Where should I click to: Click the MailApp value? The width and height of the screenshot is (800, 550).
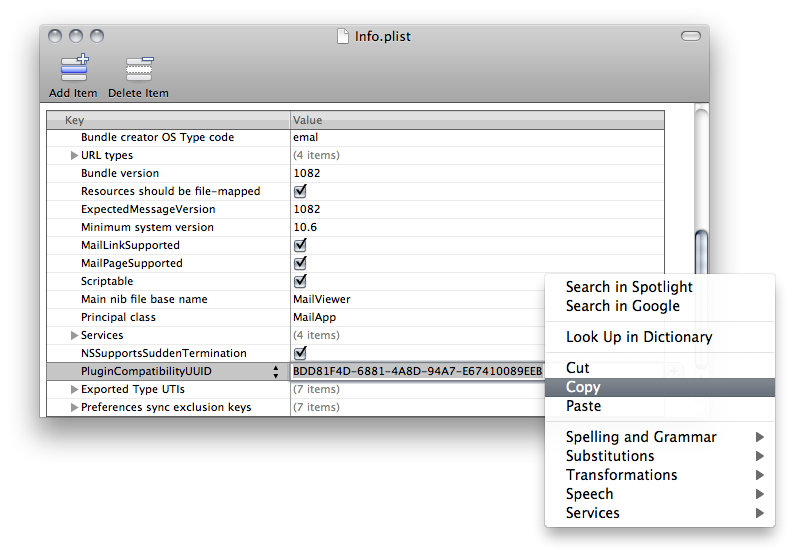[x=314, y=317]
